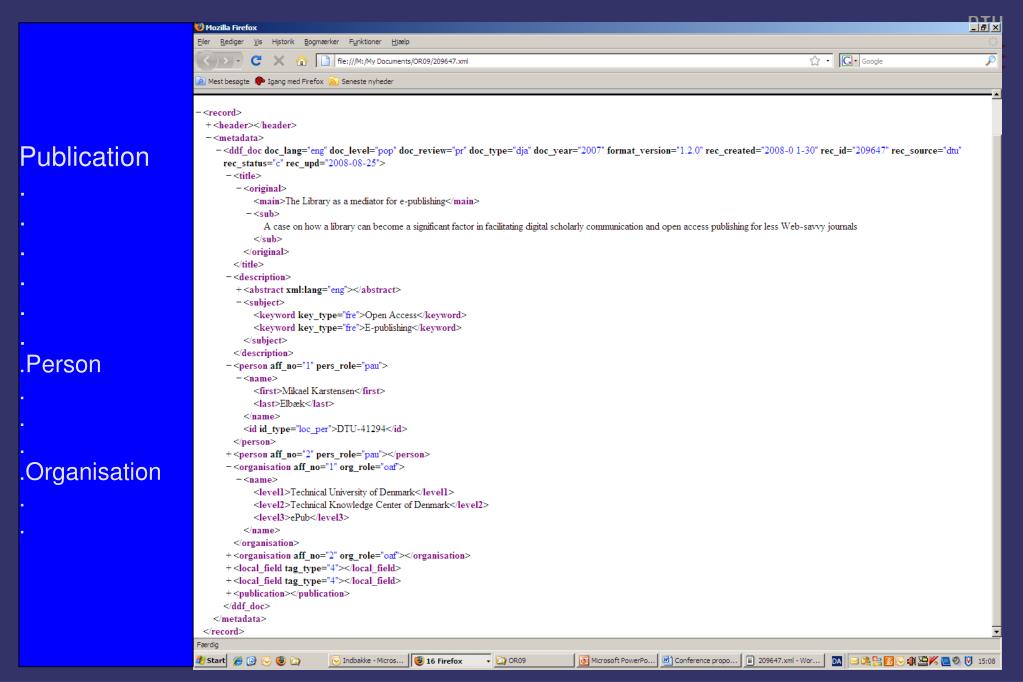The image size is (1023, 682).
Task: Click the Google search input field
Action: 921,61
